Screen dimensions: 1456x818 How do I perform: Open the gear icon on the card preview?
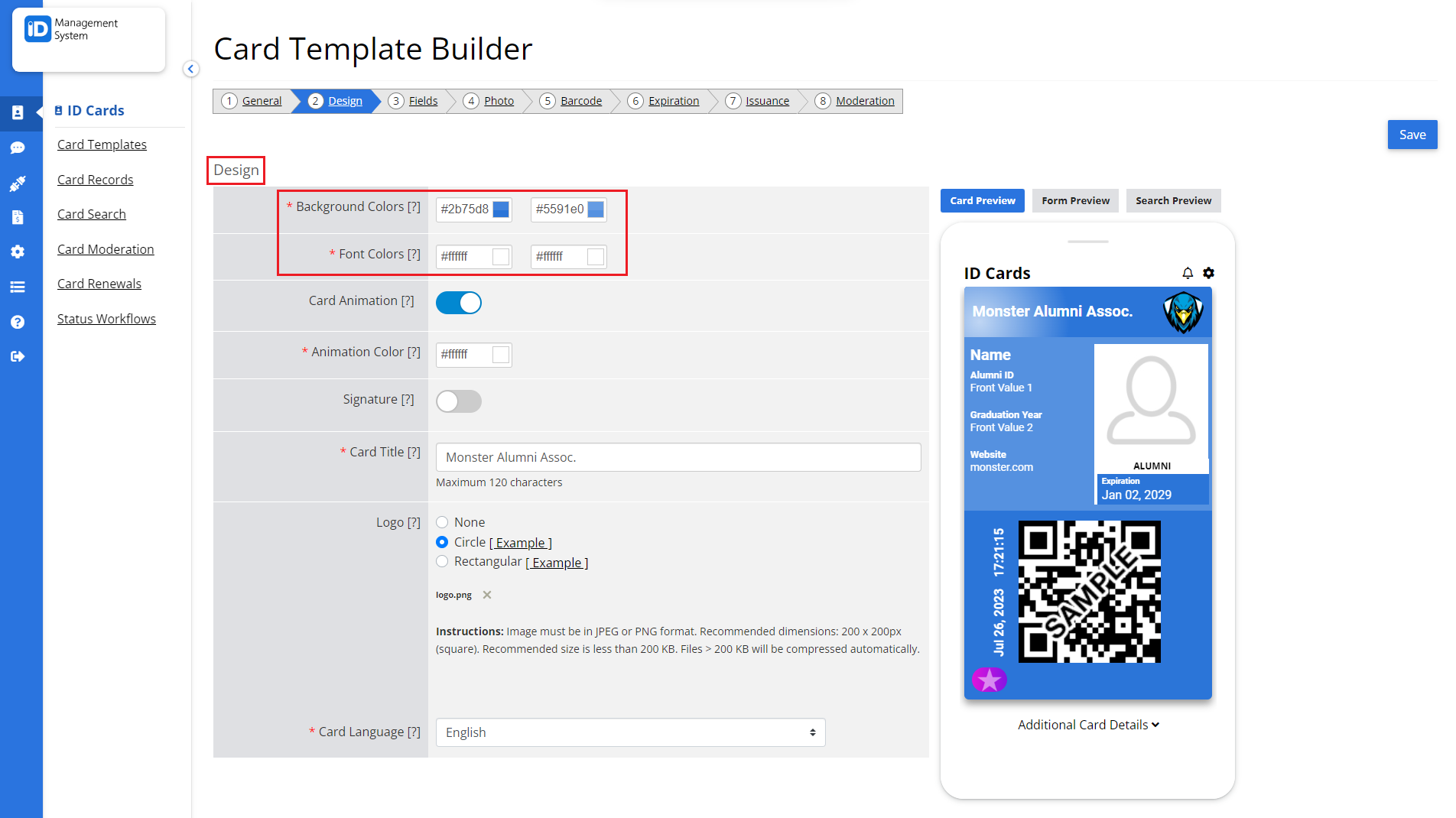pyautogui.click(x=1209, y=273)
